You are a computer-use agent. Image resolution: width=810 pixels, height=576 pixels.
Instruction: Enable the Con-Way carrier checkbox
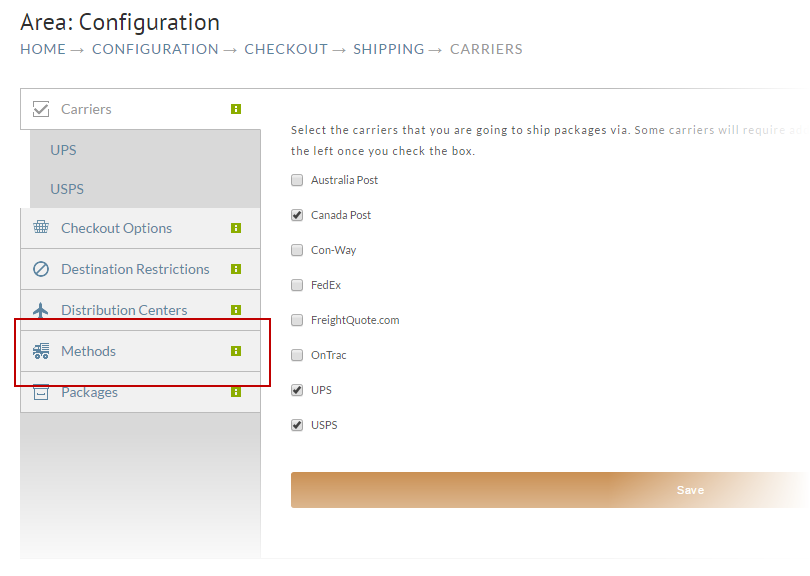297,250
